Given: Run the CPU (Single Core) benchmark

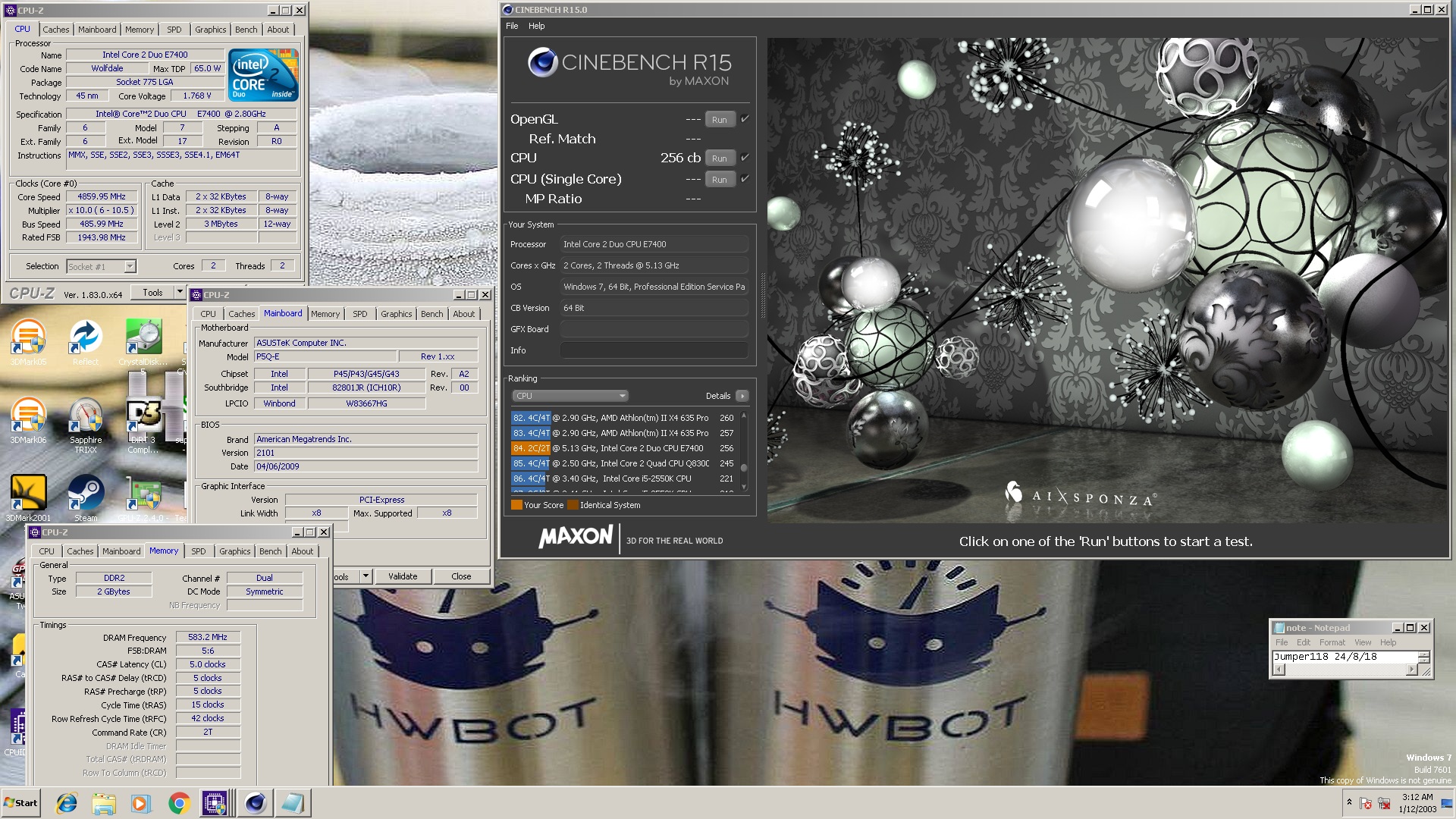Looking at the screenshot, I should tap(719, 179).
